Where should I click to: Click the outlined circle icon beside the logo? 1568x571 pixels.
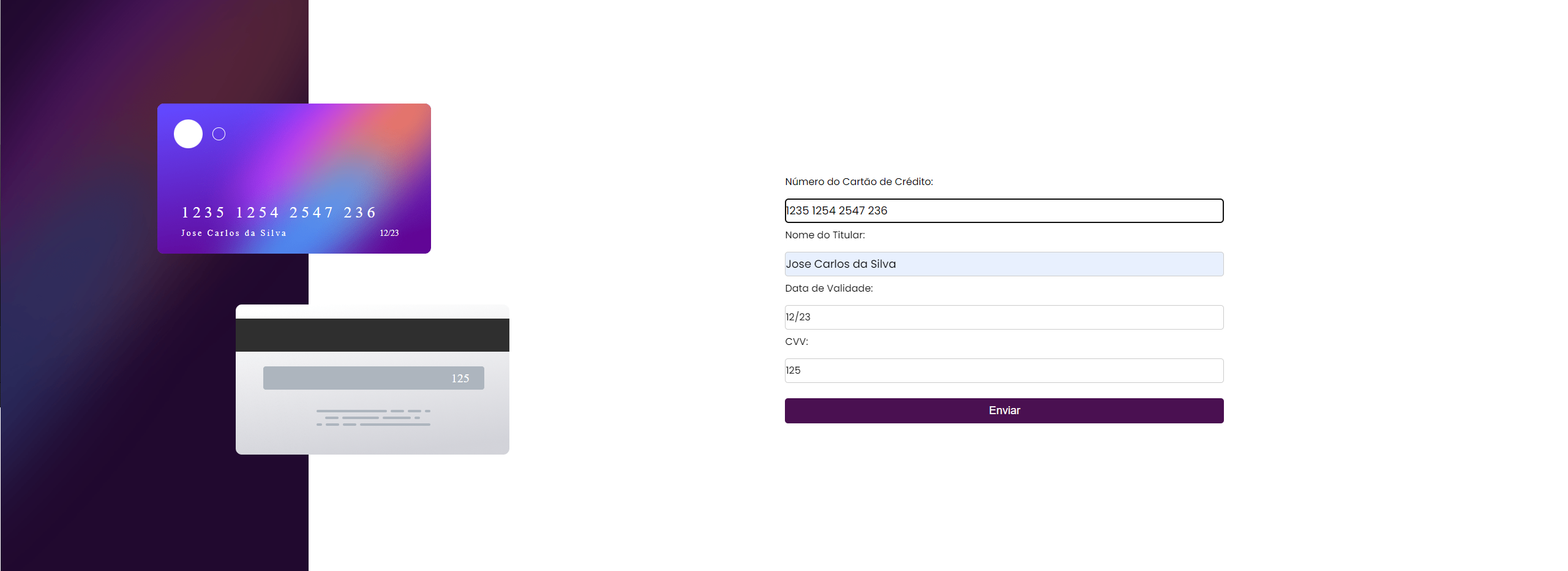pos(218,134)
